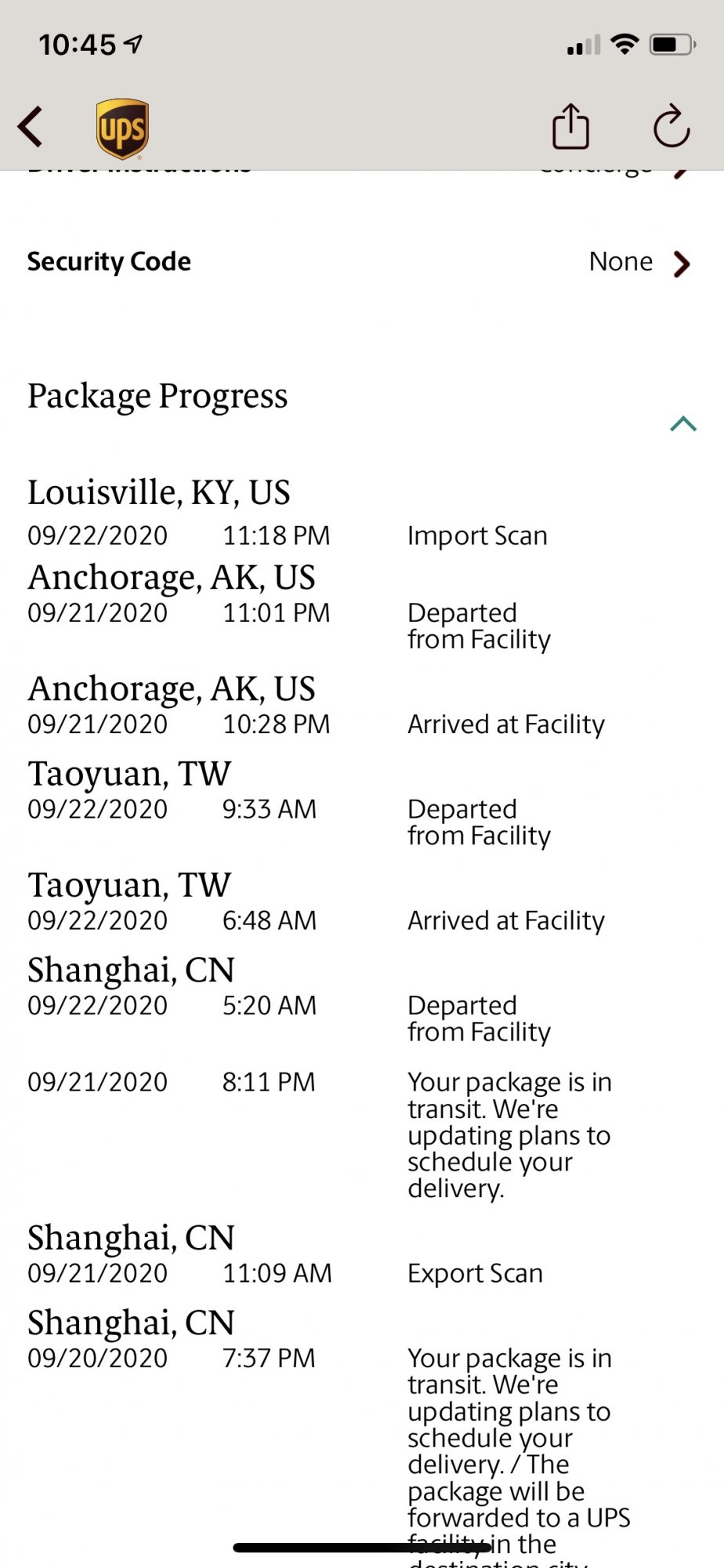724x1568 pixels.
Task: Tap the cellular signal bars icon
Action: [584, 45]
